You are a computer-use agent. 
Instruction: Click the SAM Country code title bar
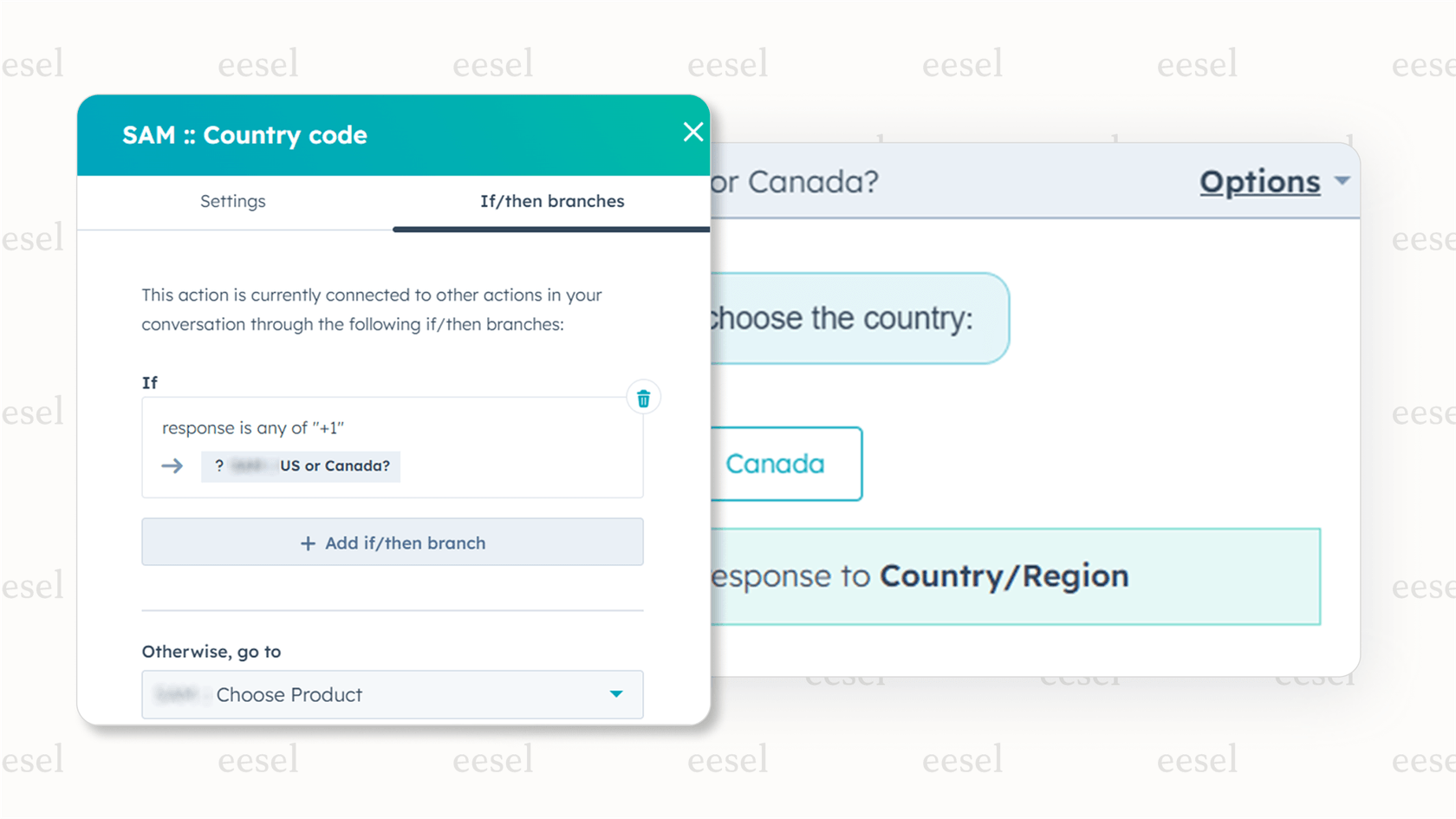244,135
